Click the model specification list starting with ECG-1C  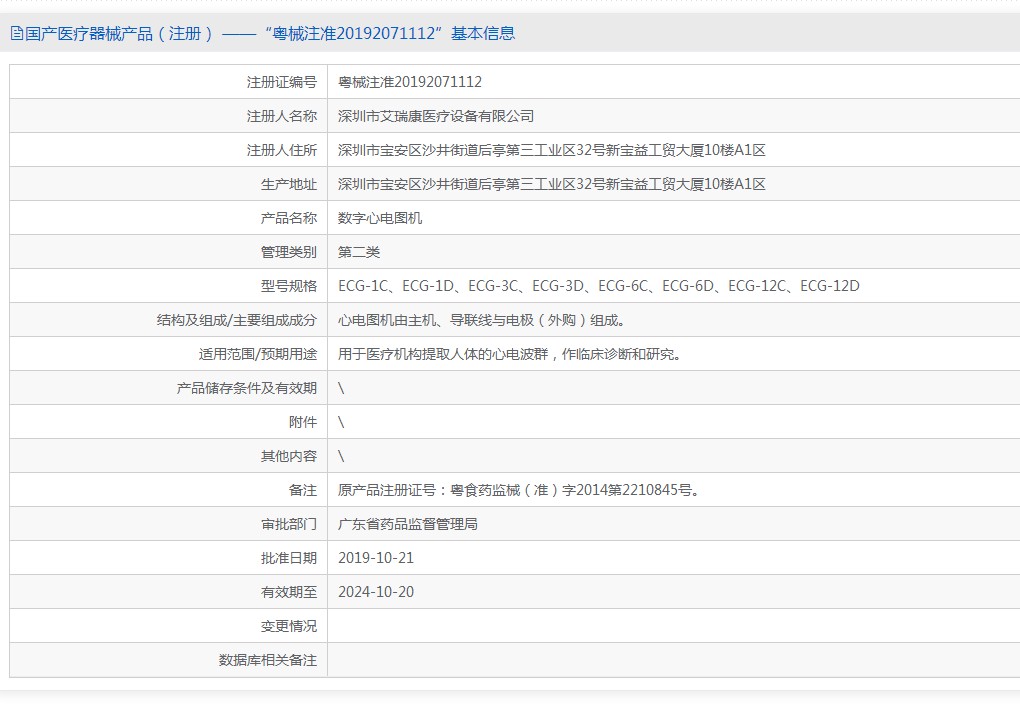click(x=598, y=286)
